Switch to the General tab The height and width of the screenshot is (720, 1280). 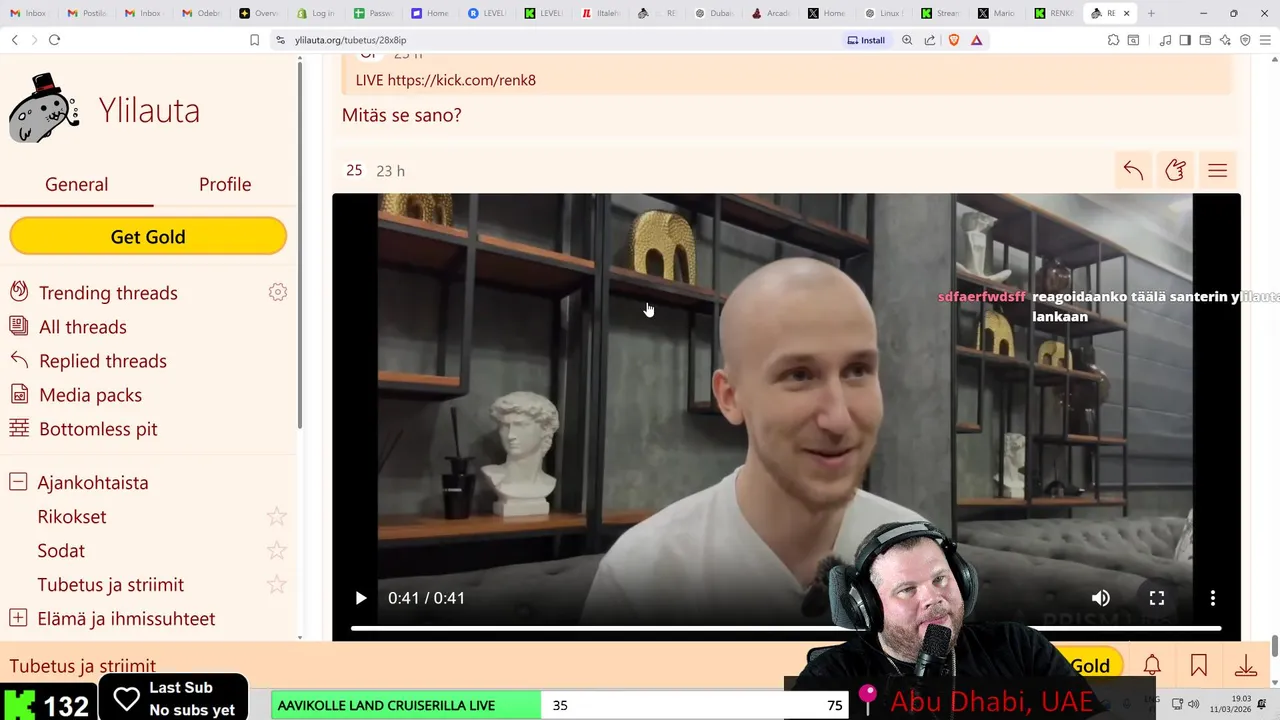click(76, 184)
